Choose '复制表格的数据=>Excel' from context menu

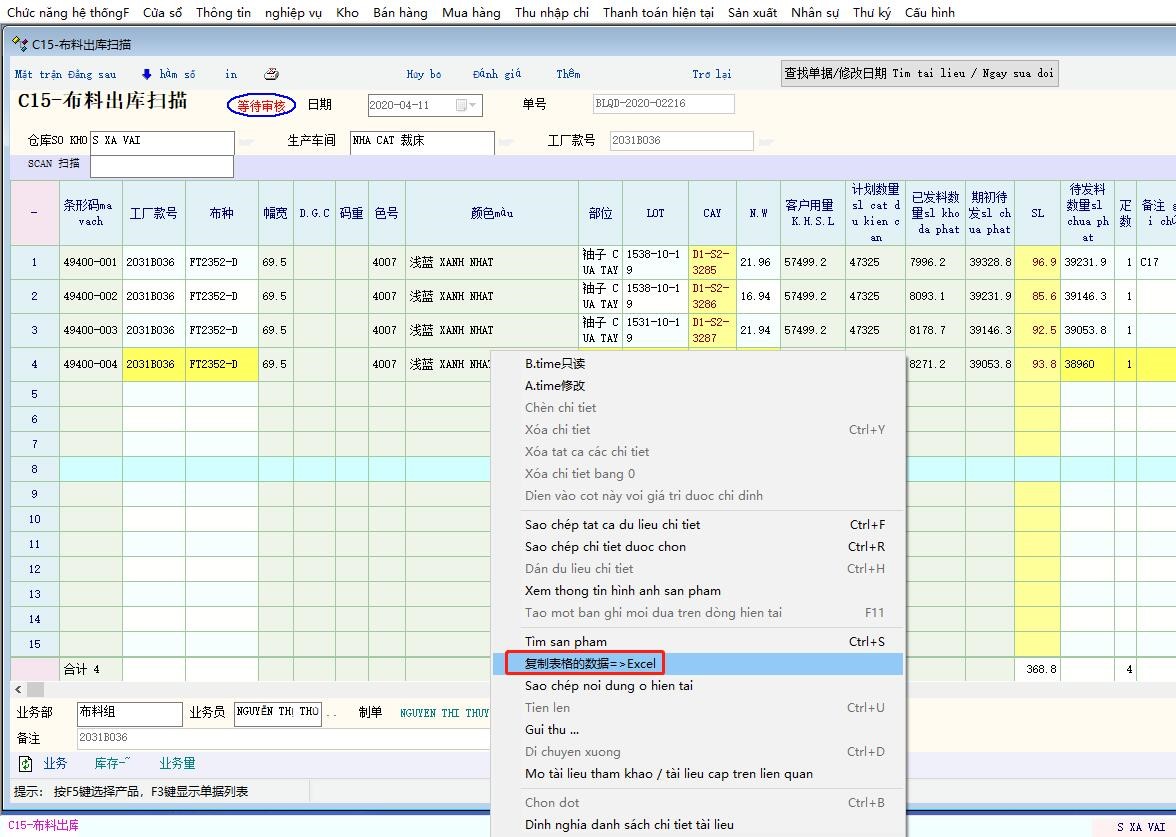pos(591,664)
